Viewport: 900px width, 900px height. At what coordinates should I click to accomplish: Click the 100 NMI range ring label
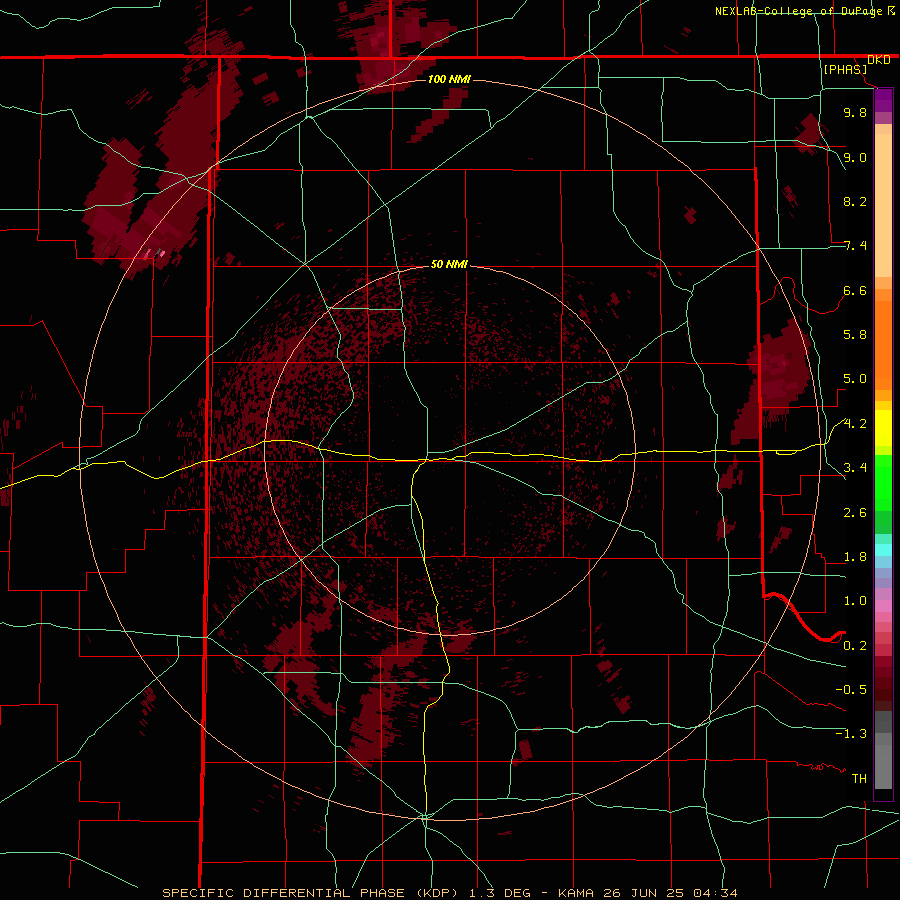pyautogui.click(x=449, y=79)
